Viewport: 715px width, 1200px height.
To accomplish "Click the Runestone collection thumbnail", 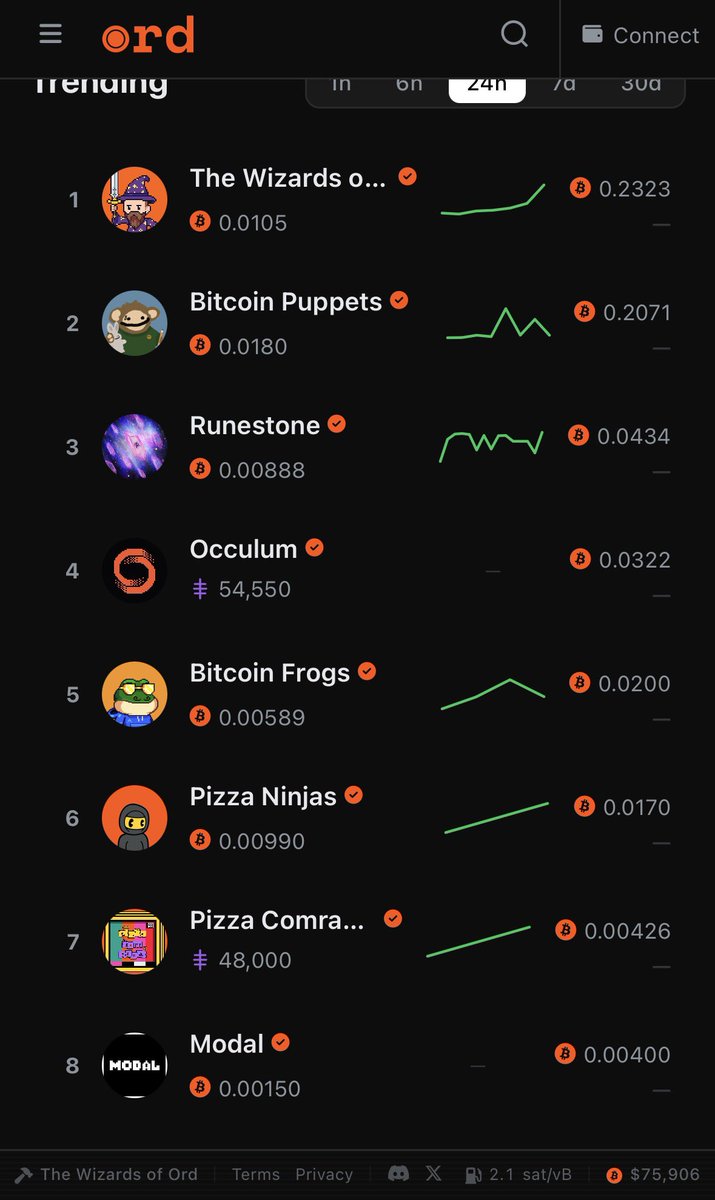I will 134,446.
